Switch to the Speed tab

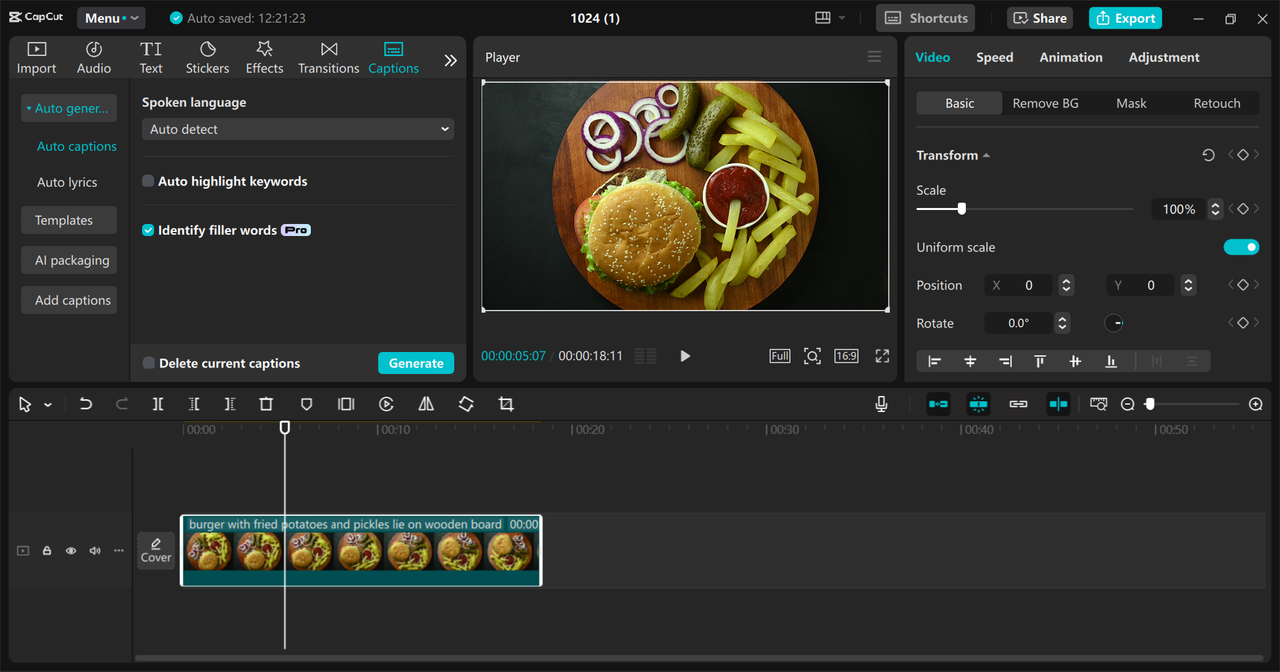tap(994, 57)
